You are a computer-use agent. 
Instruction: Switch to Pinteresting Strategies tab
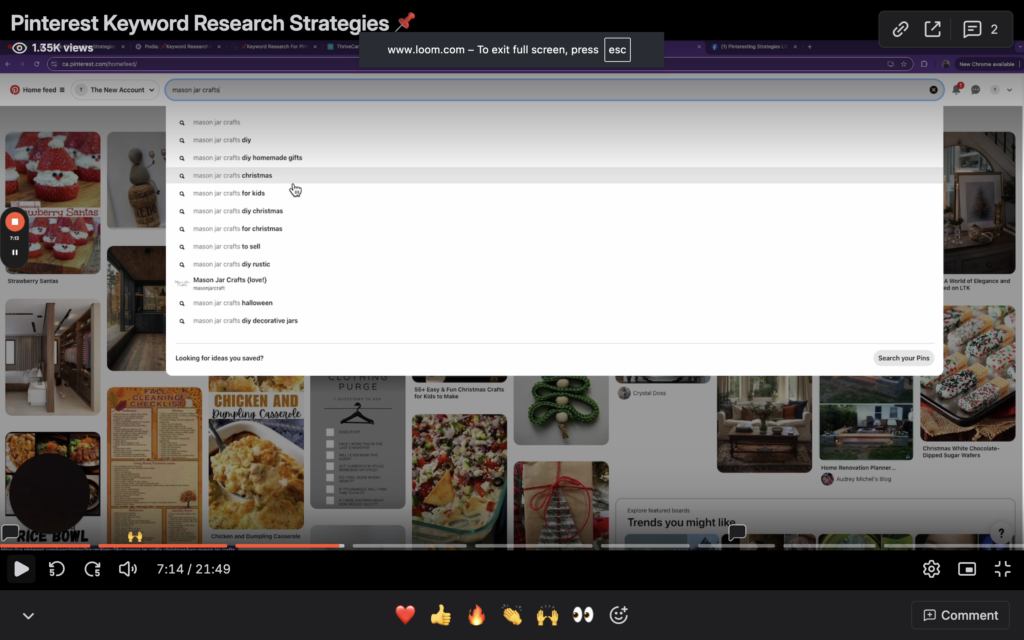(x=753, y=46)
